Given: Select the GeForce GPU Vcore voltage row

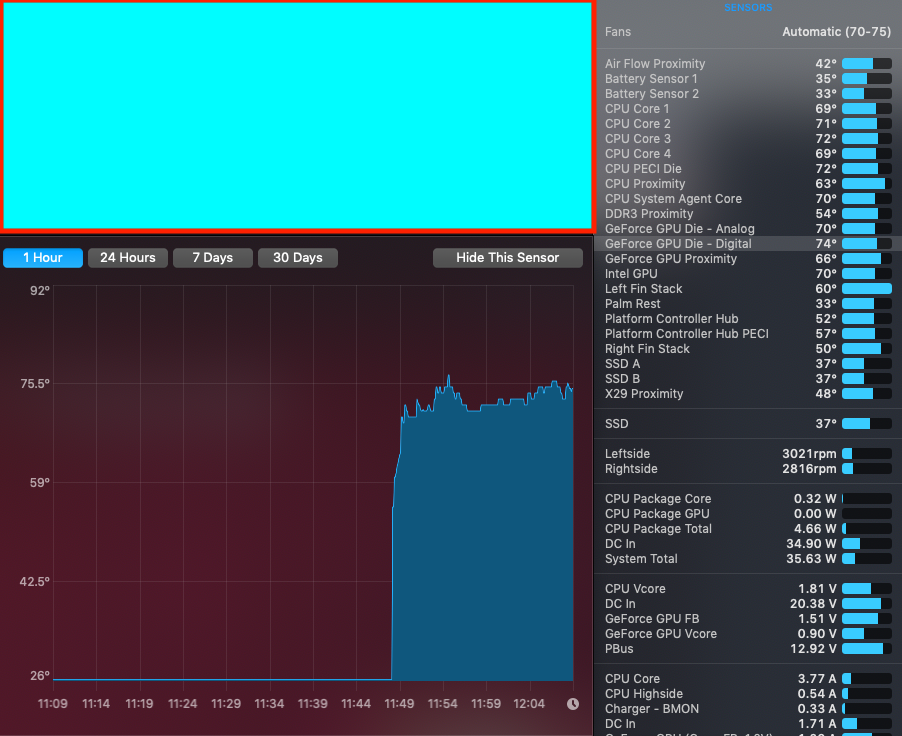Looking at the screenshot, I should (748, 634).
